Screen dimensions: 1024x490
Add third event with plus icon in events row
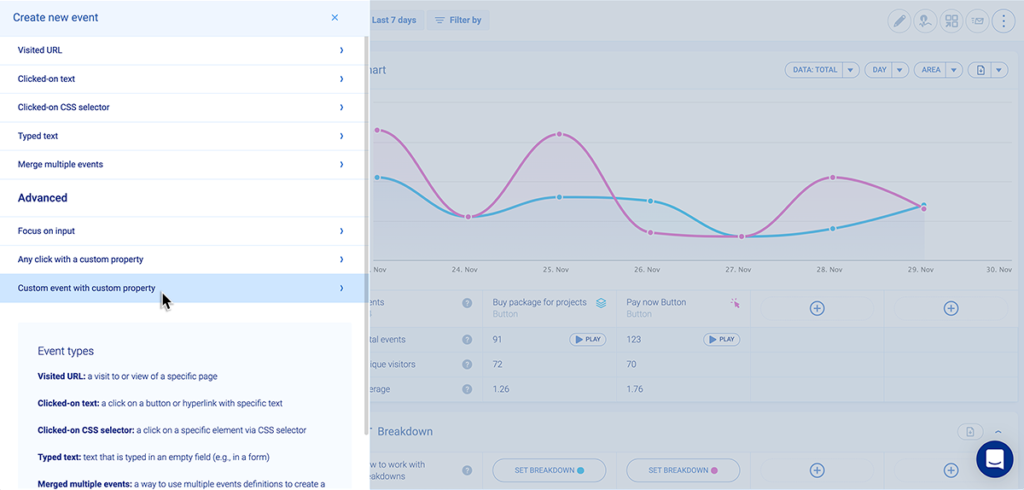tap(817, 308)
